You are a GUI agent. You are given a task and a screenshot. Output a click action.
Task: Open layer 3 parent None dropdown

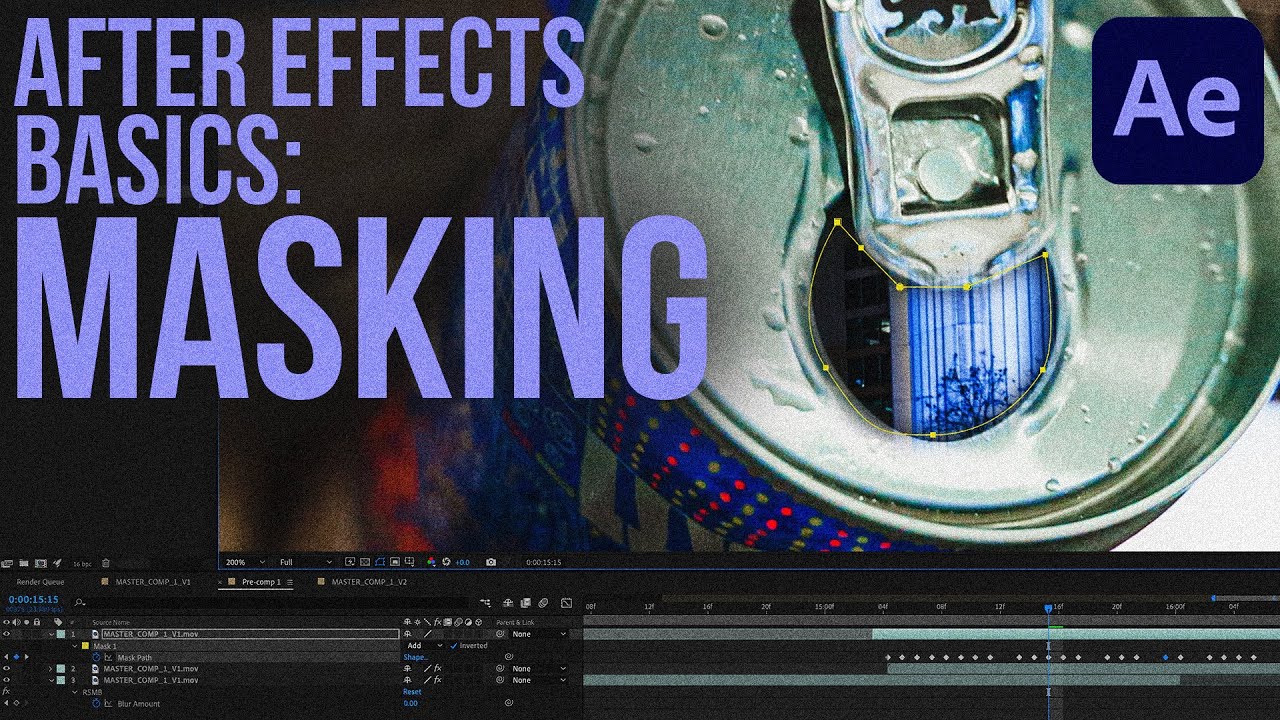tap(540, 680)
